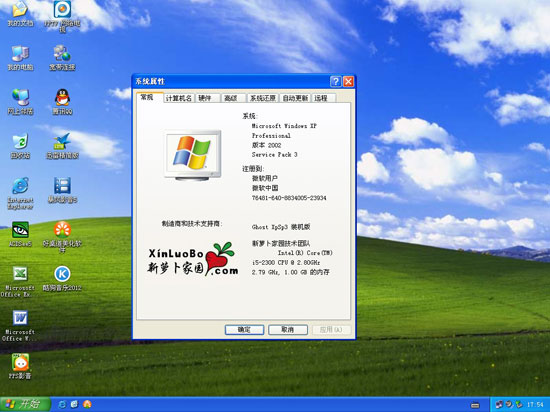550x412 pixels.
Task: Select the 酷狗音乐2012 desktop icon
Action: tap(62, 278)
